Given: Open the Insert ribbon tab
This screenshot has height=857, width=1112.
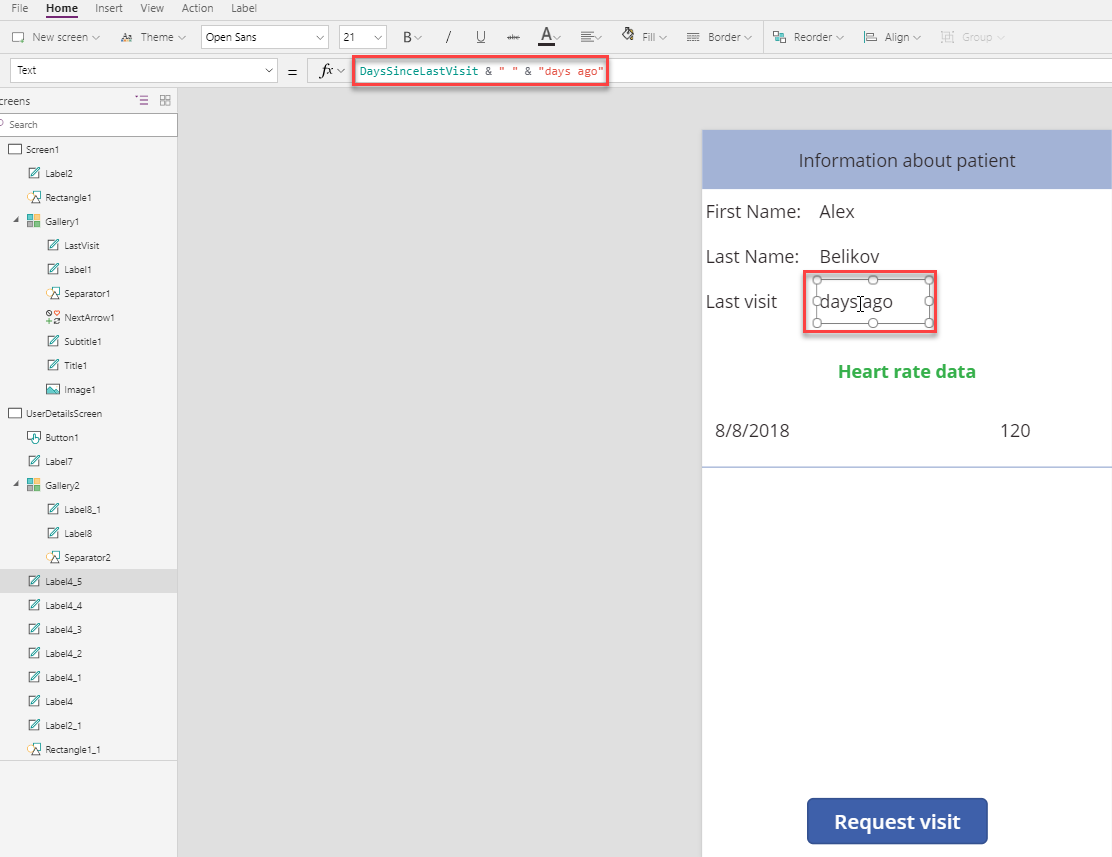Looking at the screenshot, I should tap(109, 9).
